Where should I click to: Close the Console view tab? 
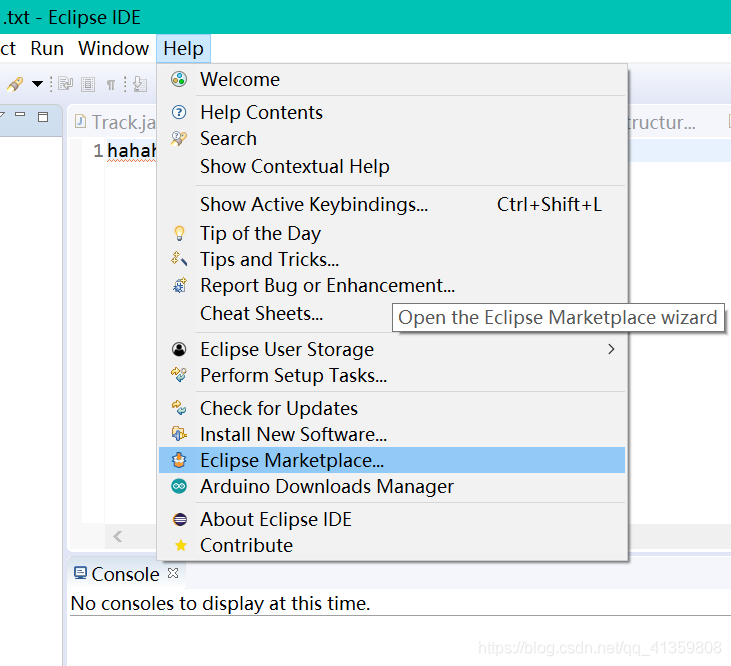click(173, 573)
